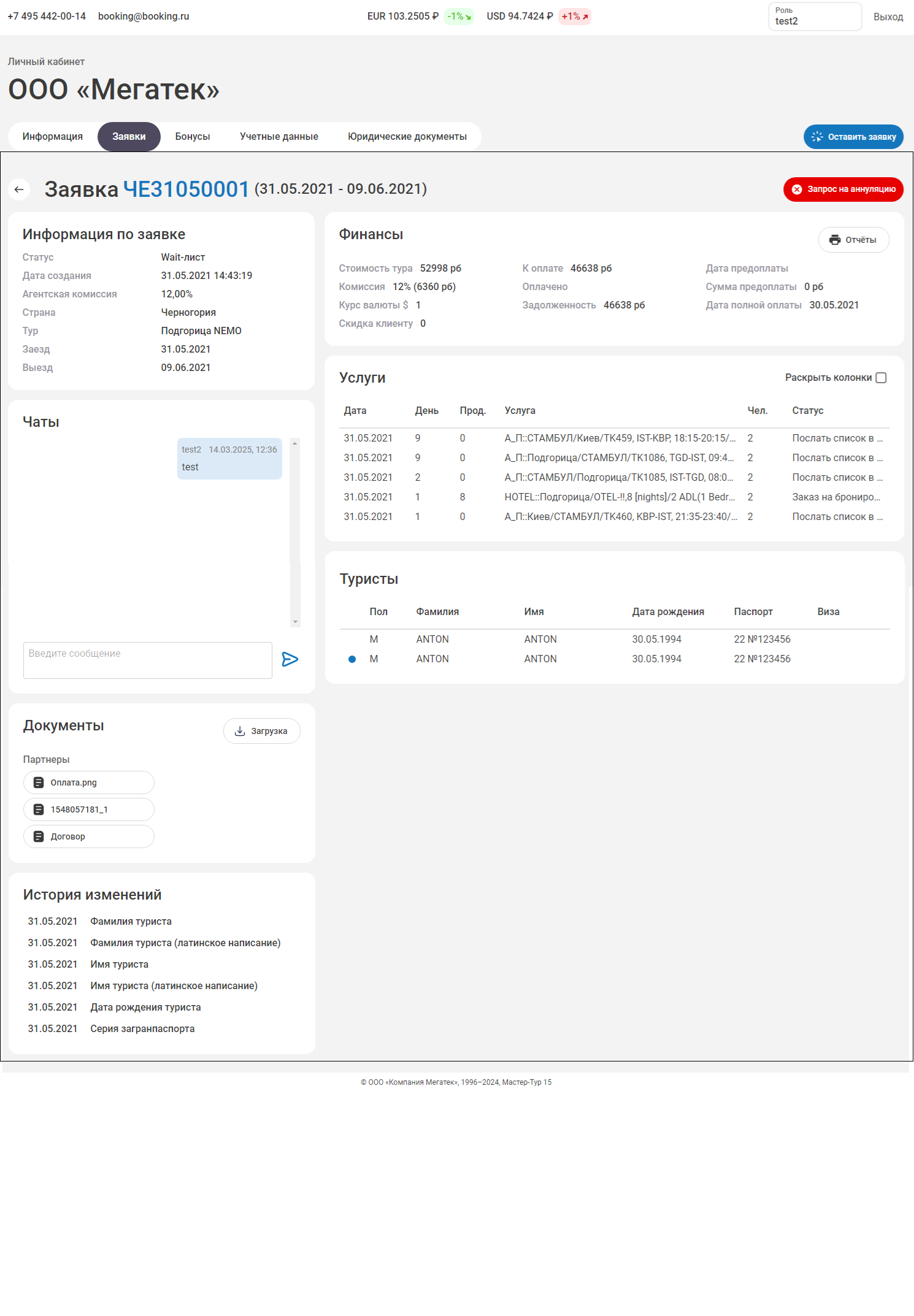This screenshot has width=914, height=1316.
Task: Click the Оставить заявку button
Action: coord(853,137)
